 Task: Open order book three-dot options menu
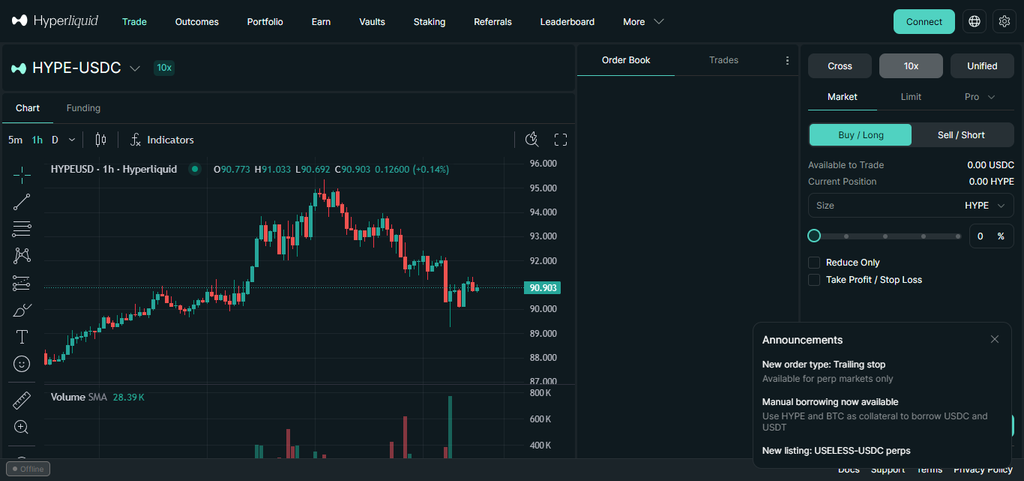[787, 61]
